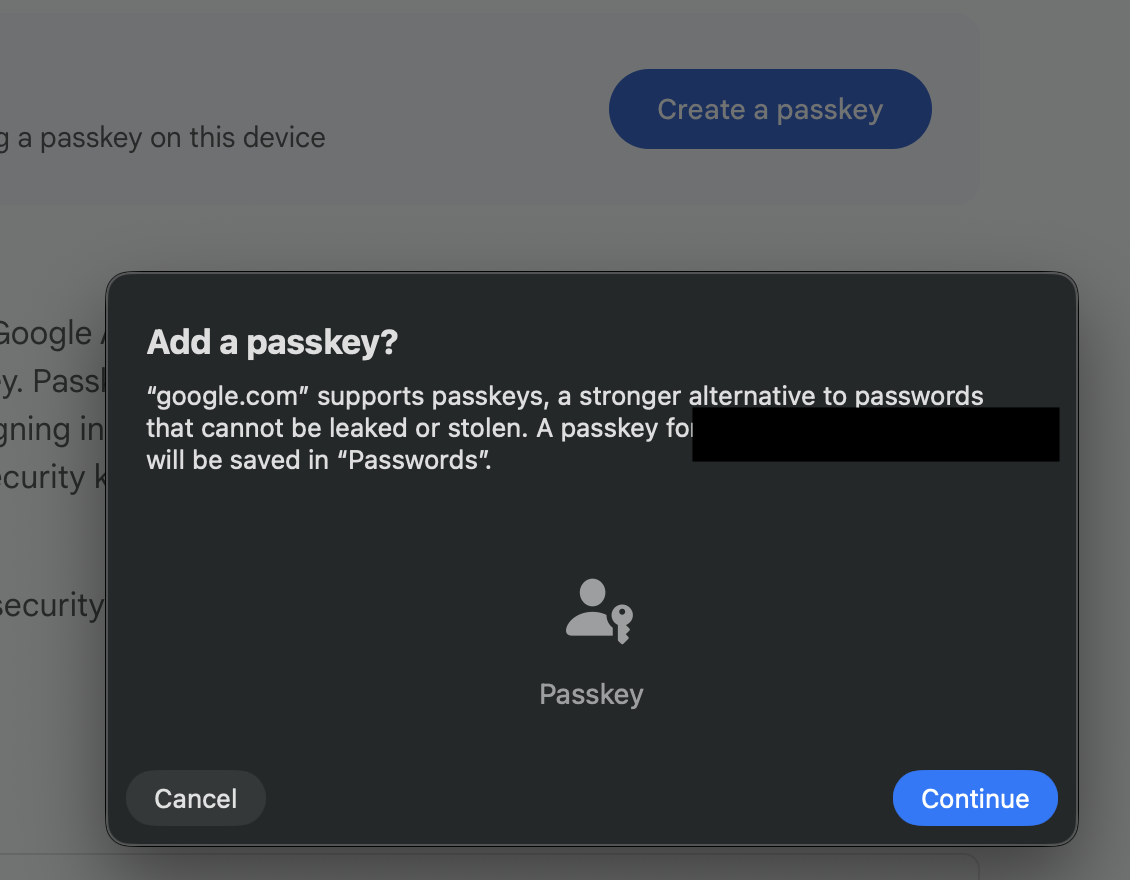1130x880 pixels.
Task: Click the Add a passkey dialog title
Action: coord(272,341)
